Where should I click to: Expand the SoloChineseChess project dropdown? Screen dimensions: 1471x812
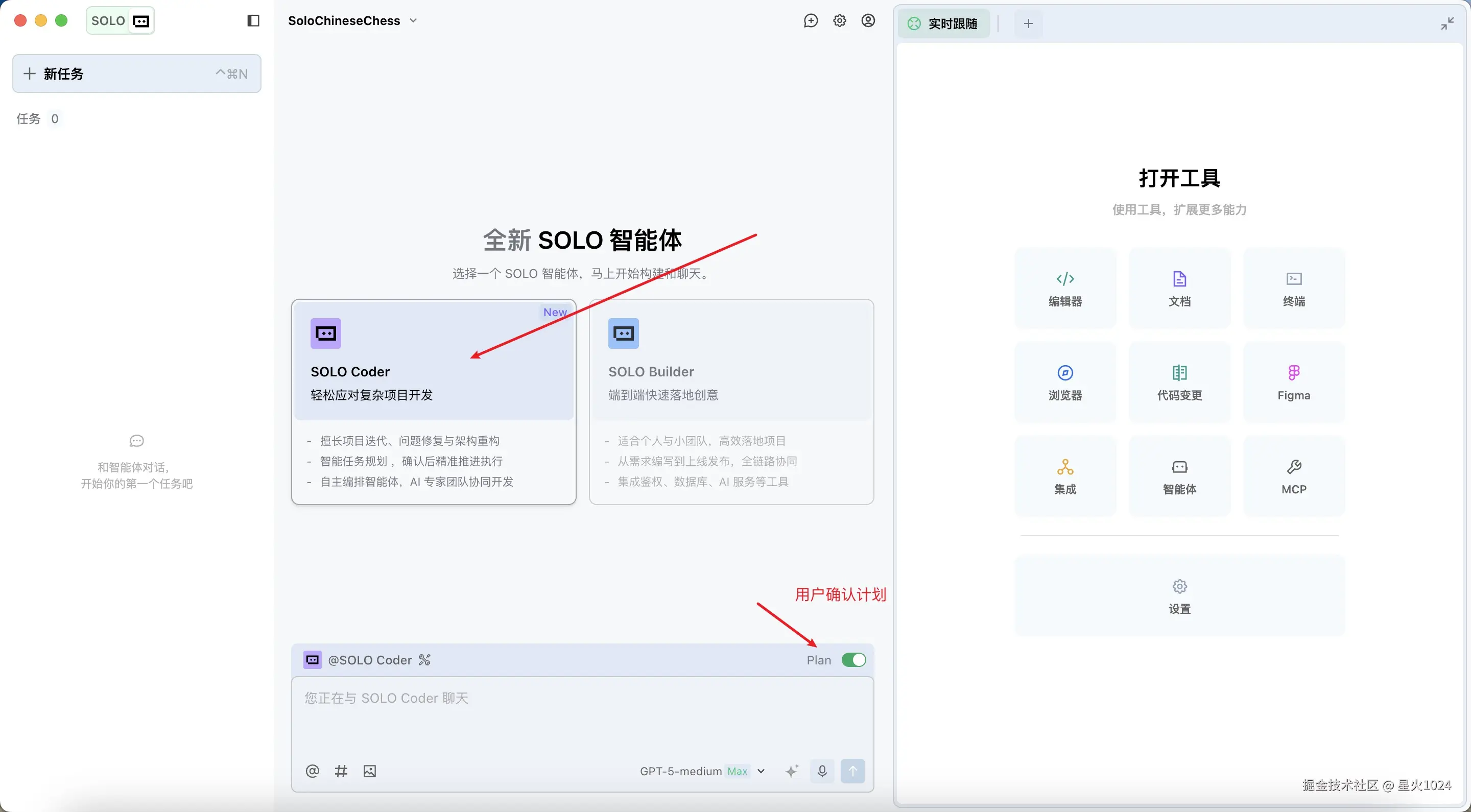click(x=353, y=21)
